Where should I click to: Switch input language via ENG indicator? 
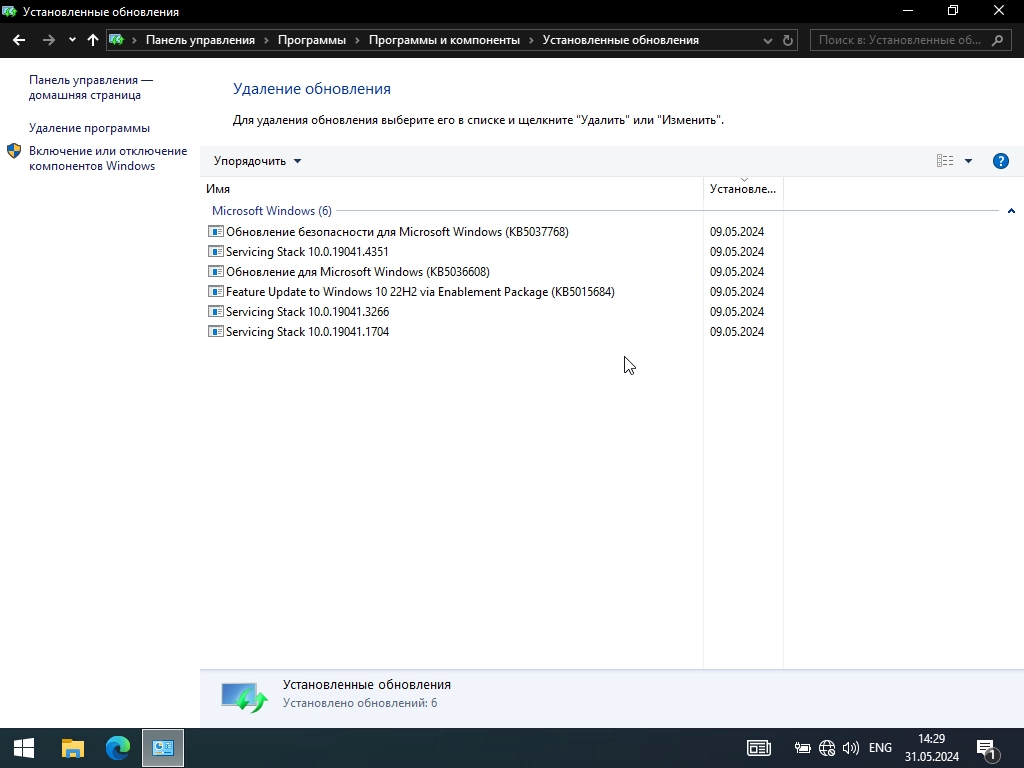tap(880, 748)
